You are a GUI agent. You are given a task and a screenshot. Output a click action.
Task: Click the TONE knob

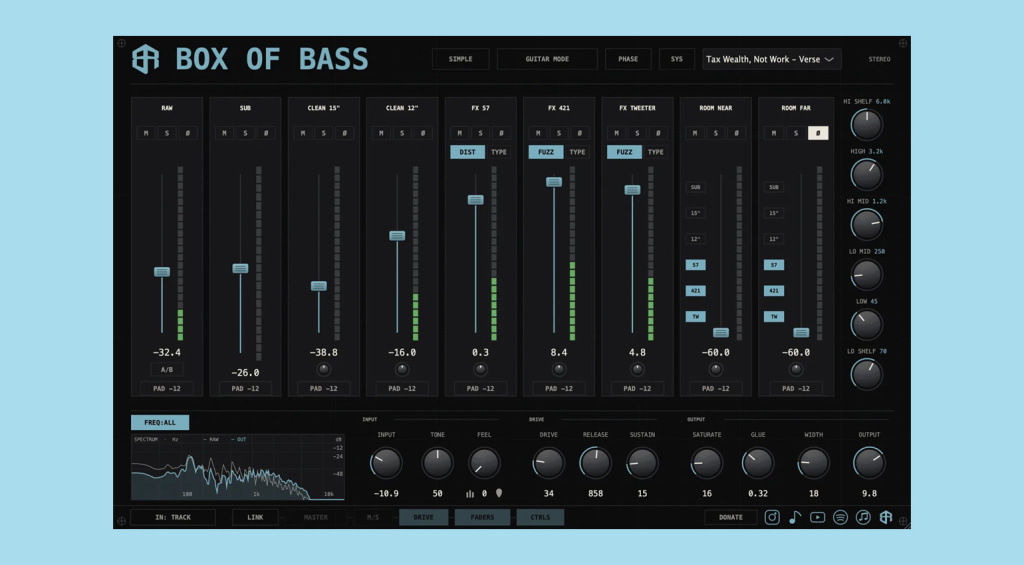click(x=437, y=463)
